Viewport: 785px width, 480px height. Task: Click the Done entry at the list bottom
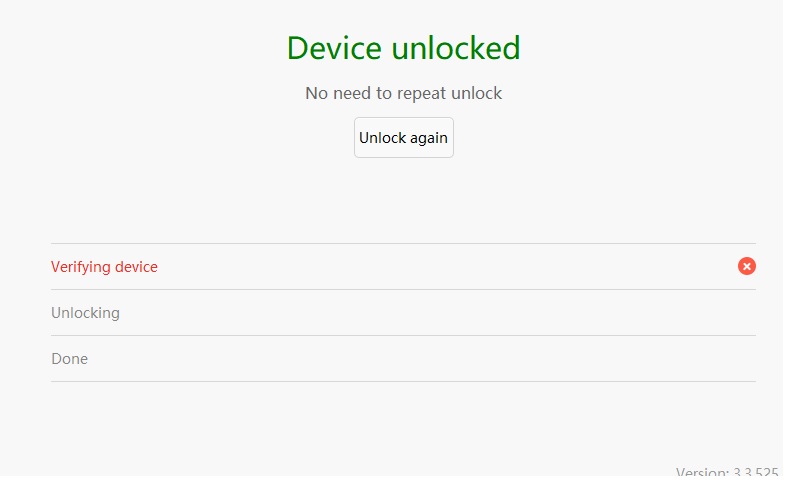click(69, 359)
